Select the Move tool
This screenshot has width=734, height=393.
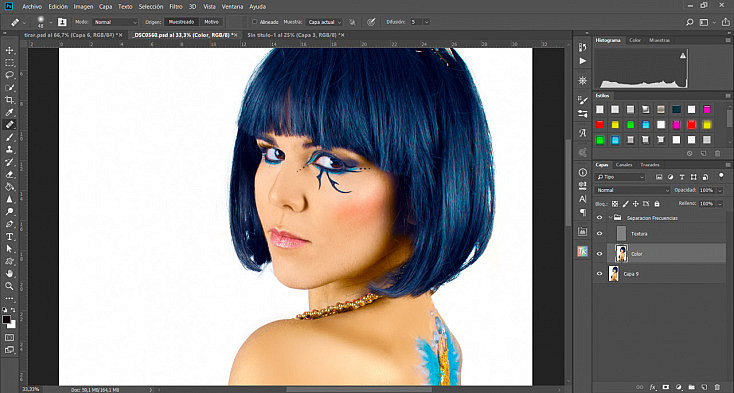click(x=9, y=50)
